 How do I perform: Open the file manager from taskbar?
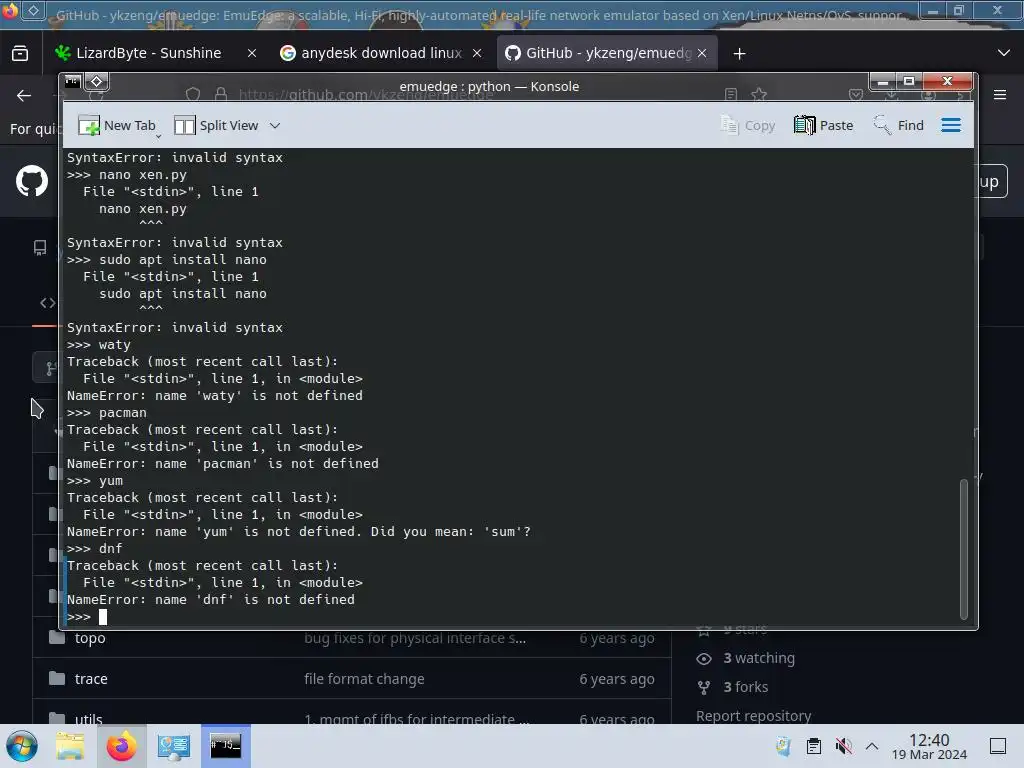click(70, 746)
